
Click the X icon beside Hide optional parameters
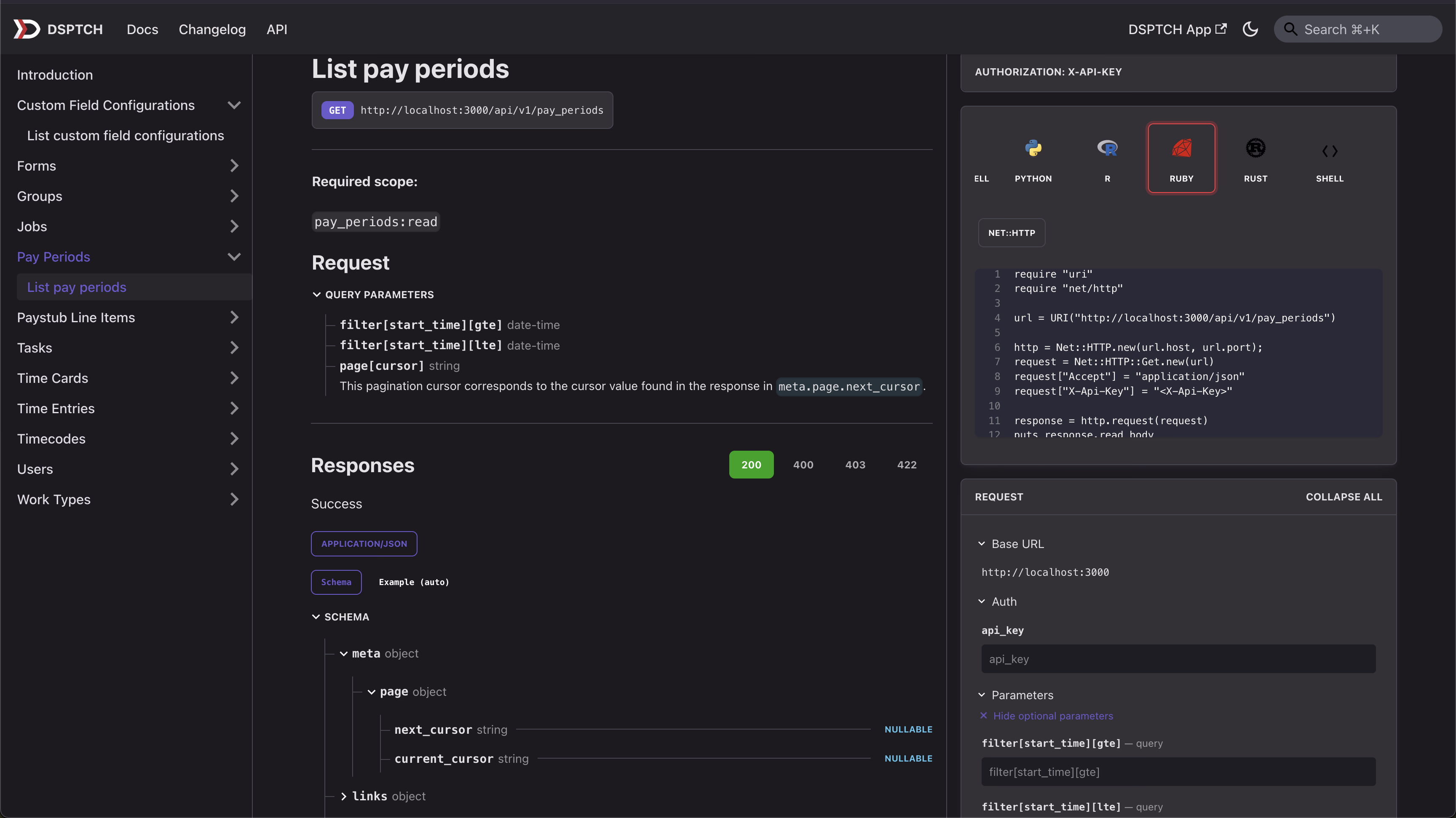pyautogui.click(x=983, y=715)
